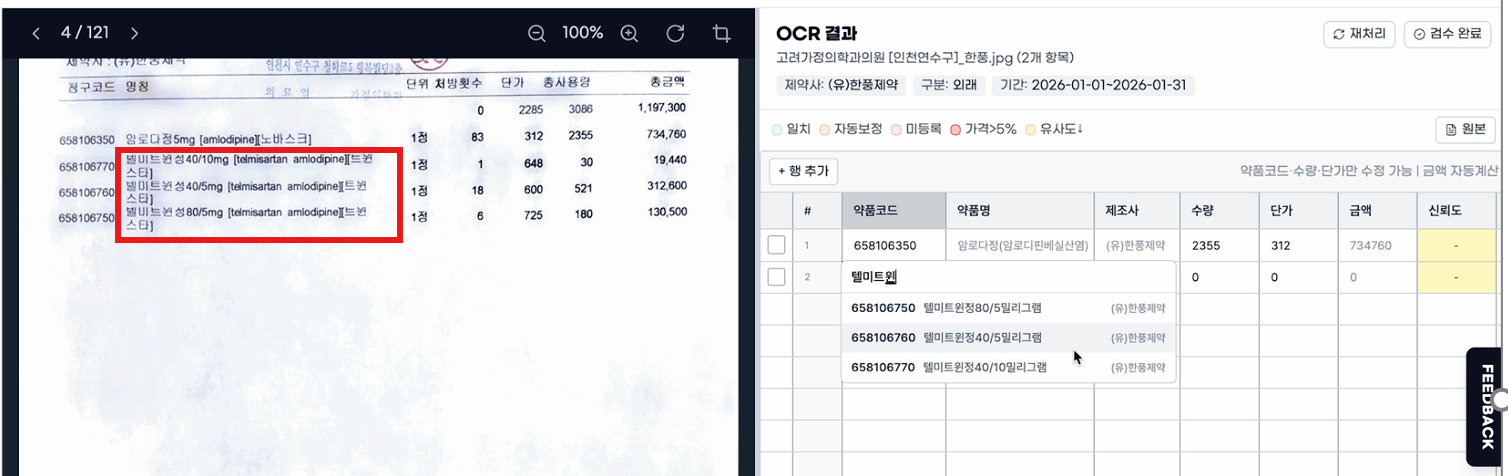The image size is (1508, 476).
Task: Select suggestion 658106770 텔미트윈정40/10밀리그램
Action: [1009, 367]
